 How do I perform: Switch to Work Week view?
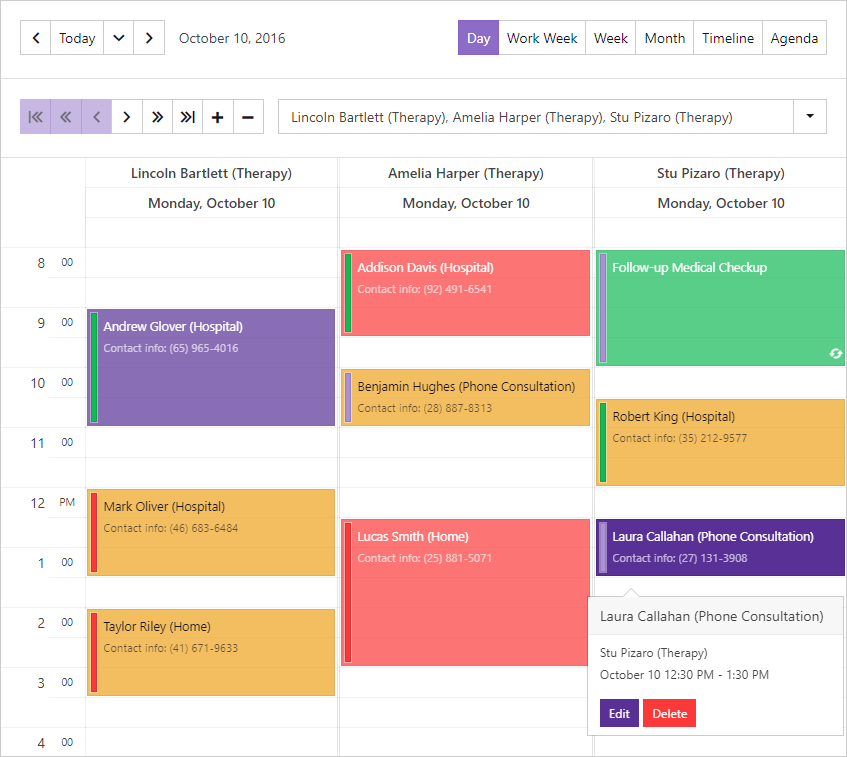pos(542,38)
